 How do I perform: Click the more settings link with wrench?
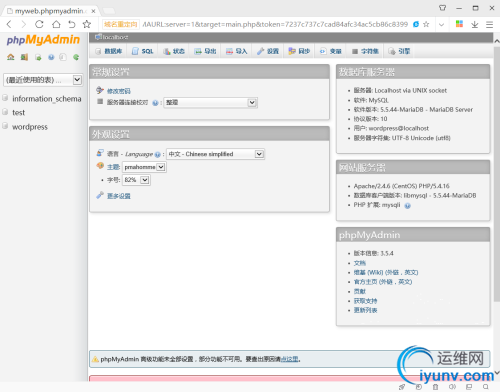119,196
